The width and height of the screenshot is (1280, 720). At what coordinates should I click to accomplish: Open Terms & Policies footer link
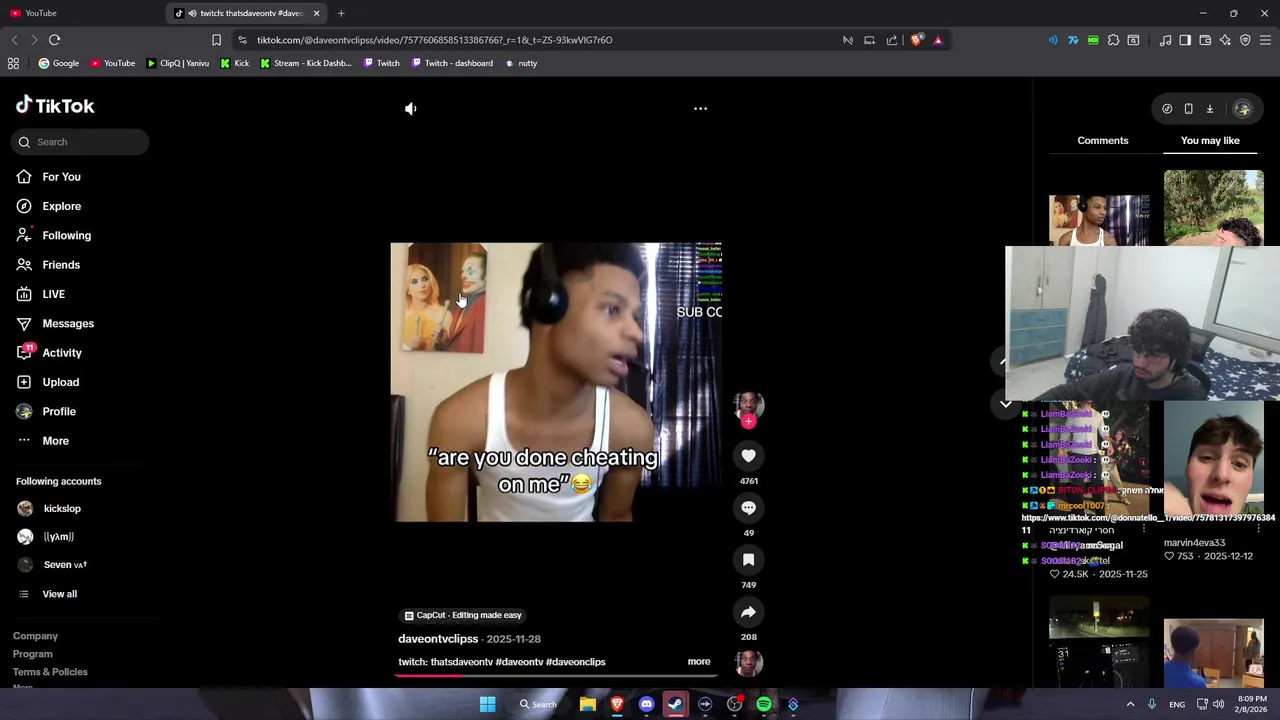50,672
